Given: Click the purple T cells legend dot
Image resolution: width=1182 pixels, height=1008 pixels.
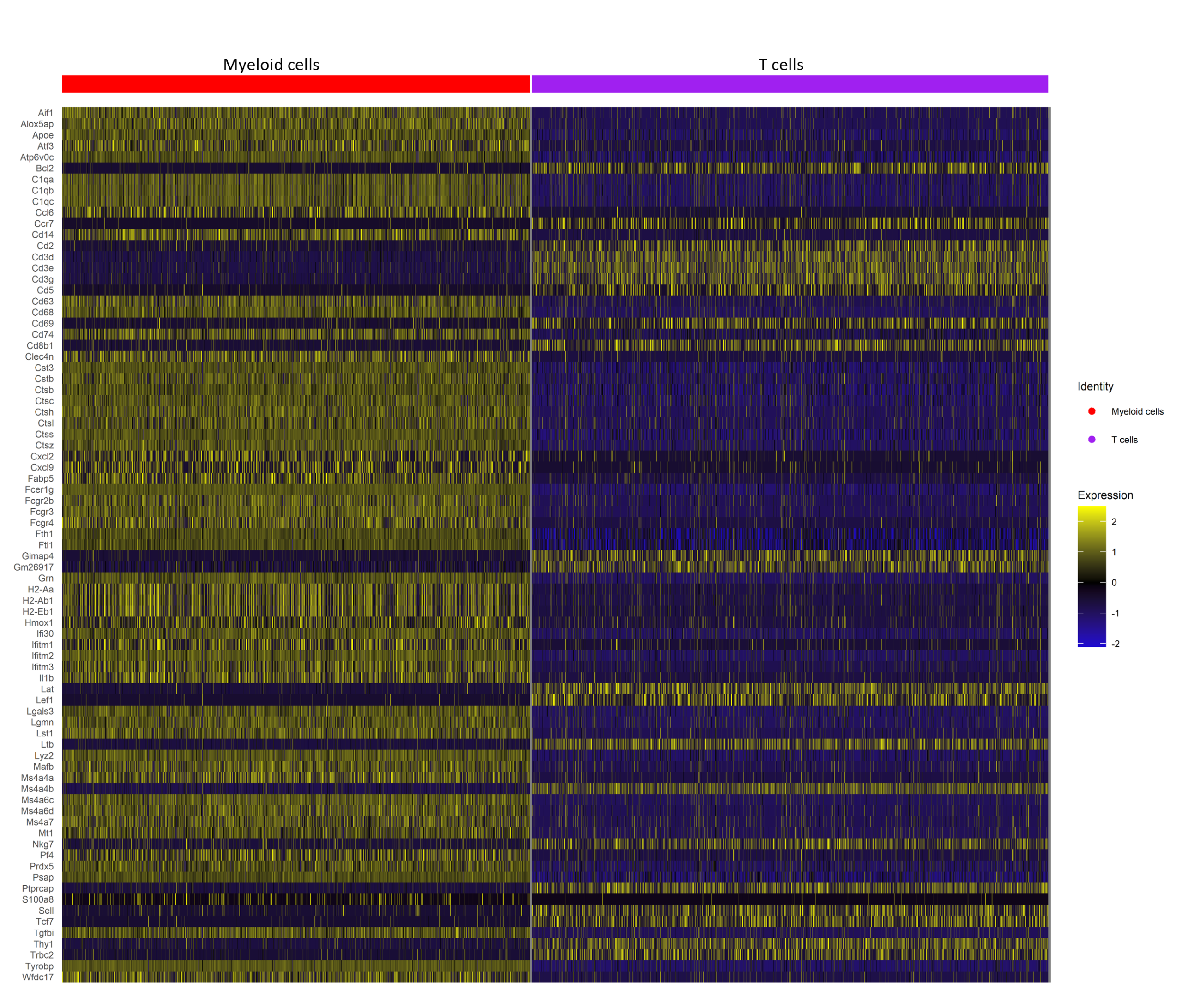Looking at the screenshot, I should pos(1092,439).
